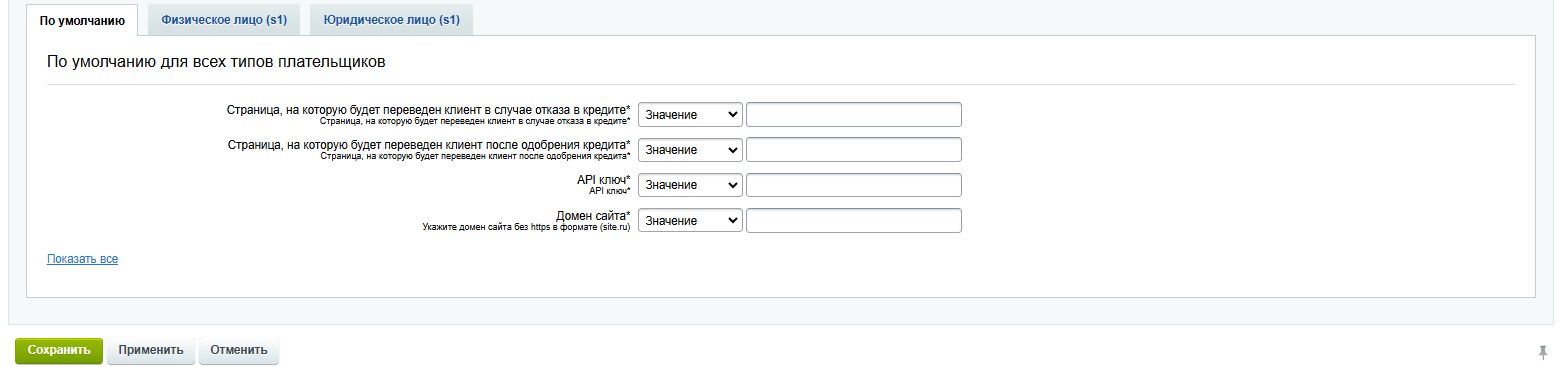
Task: Open the Значение dropdown for credit refusal page
Action: click(690, 115)
